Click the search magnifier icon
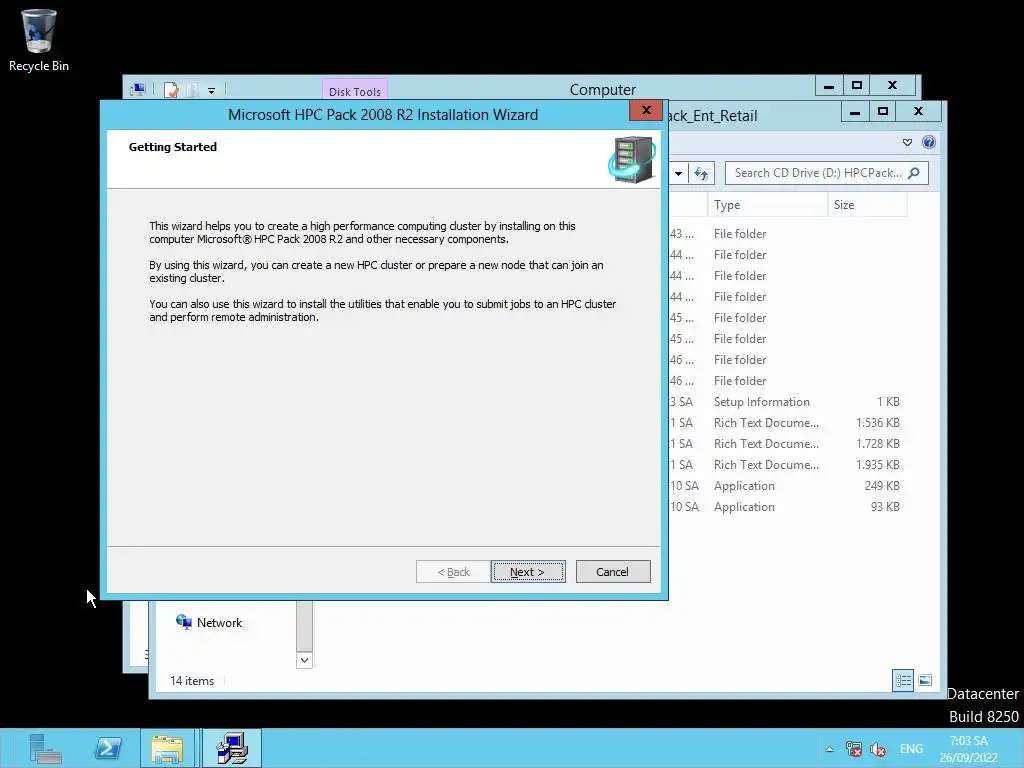The height and width of the screenshot is (768, 1024). tap(914, 173)
